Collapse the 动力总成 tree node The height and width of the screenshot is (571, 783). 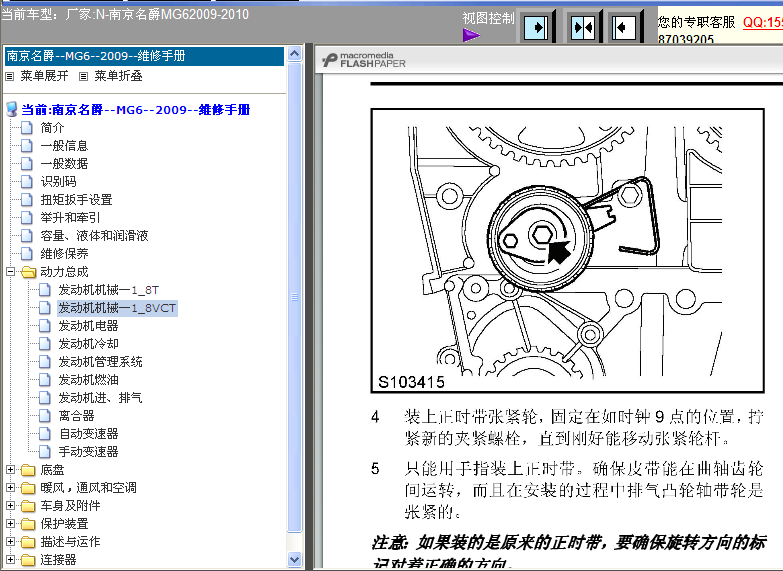coord(11,272)
